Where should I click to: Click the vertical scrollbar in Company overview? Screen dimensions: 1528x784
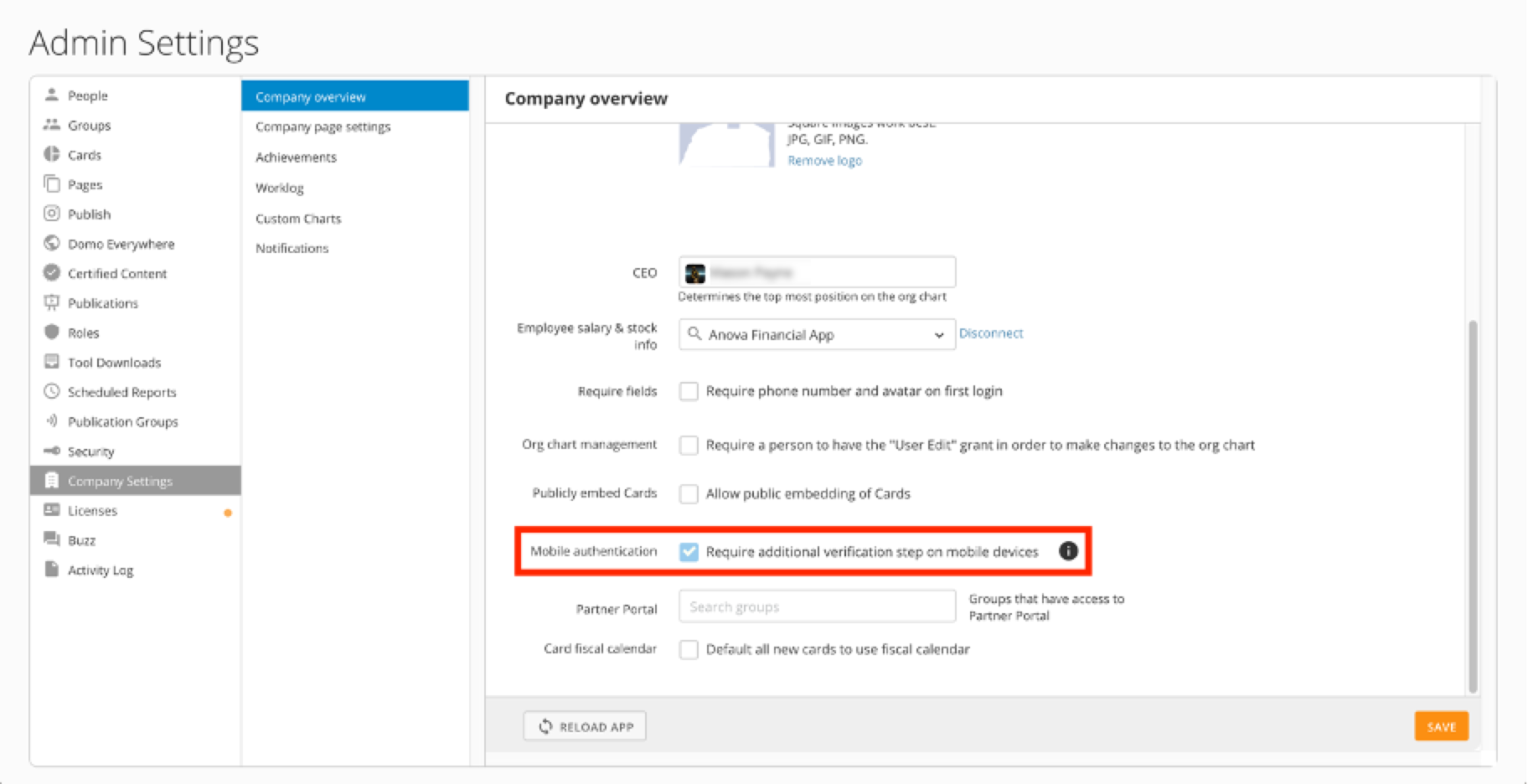pos(1473,507)
